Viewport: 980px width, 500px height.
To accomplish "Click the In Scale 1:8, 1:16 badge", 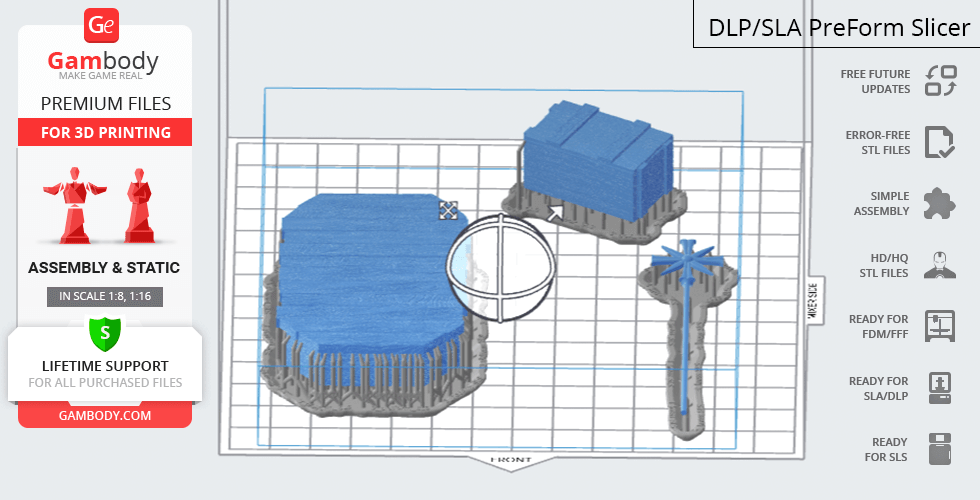I will 104,296.
